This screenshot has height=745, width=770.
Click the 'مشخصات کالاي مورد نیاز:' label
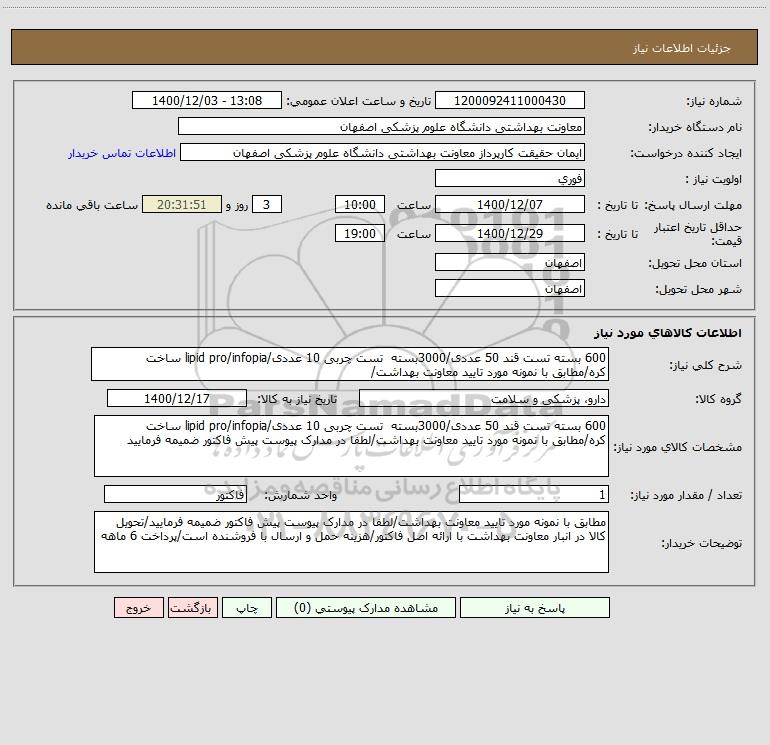678,447
